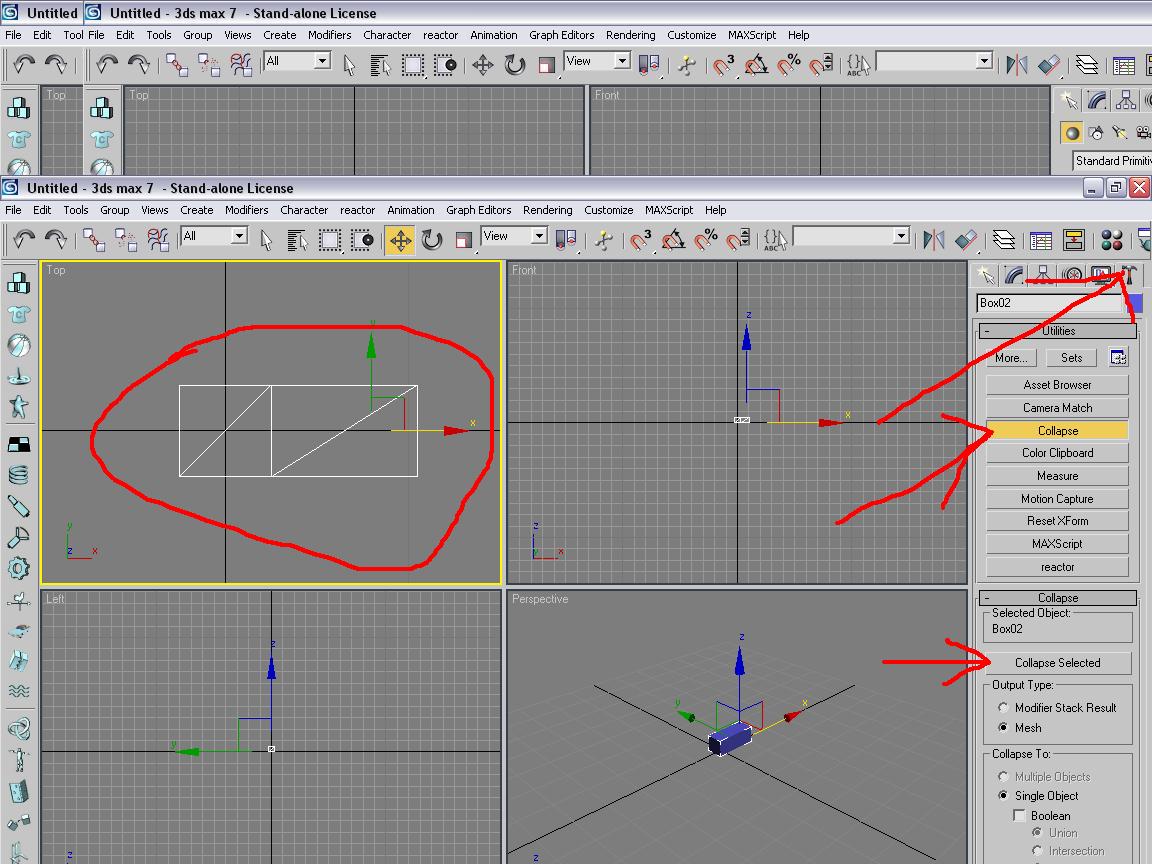Enable the Boolean checkbox
Screen dimensions: 1152x864
1019,816
